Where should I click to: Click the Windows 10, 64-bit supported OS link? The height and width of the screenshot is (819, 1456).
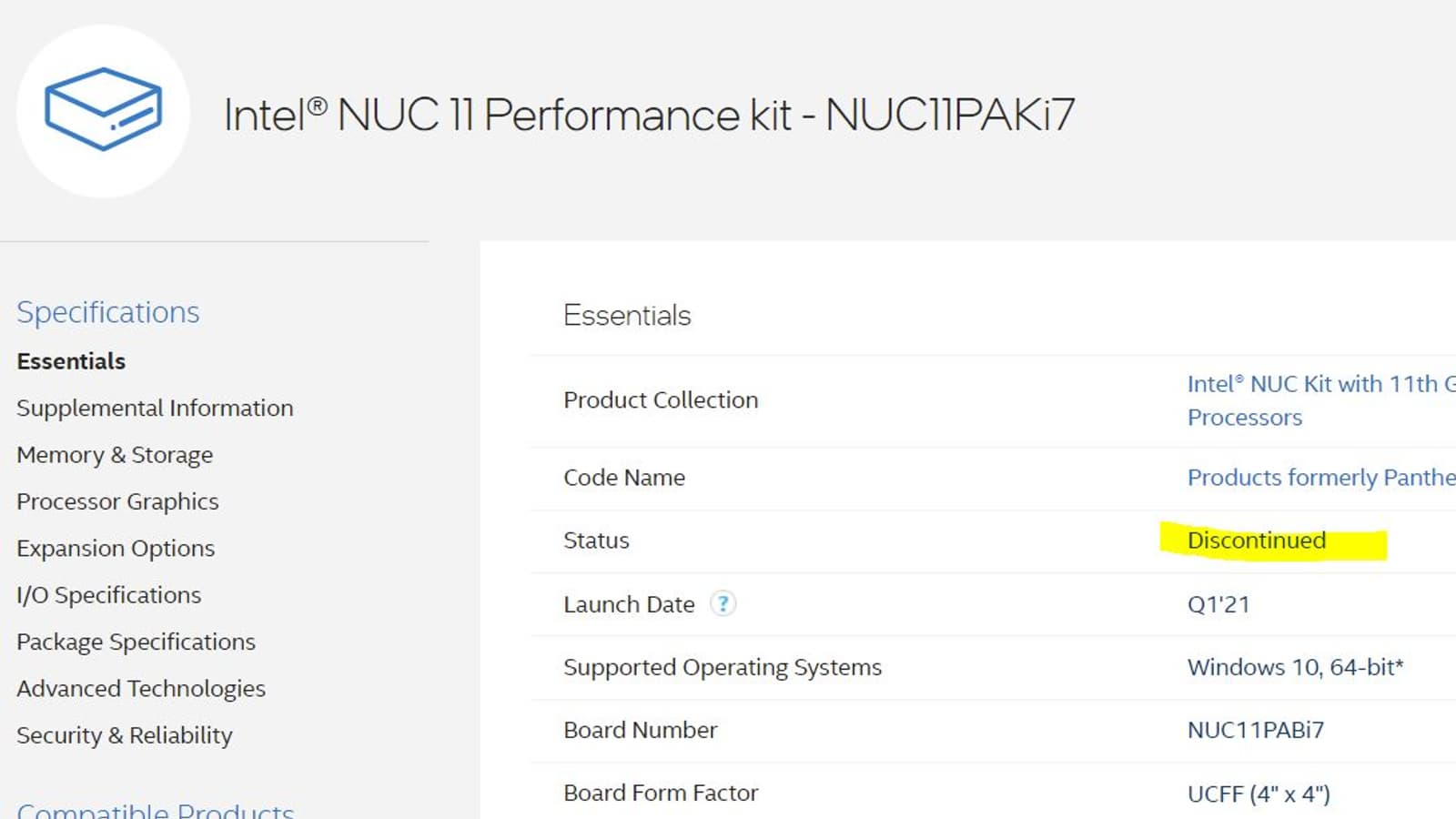pyautogui.click(x=1295, y=667)
